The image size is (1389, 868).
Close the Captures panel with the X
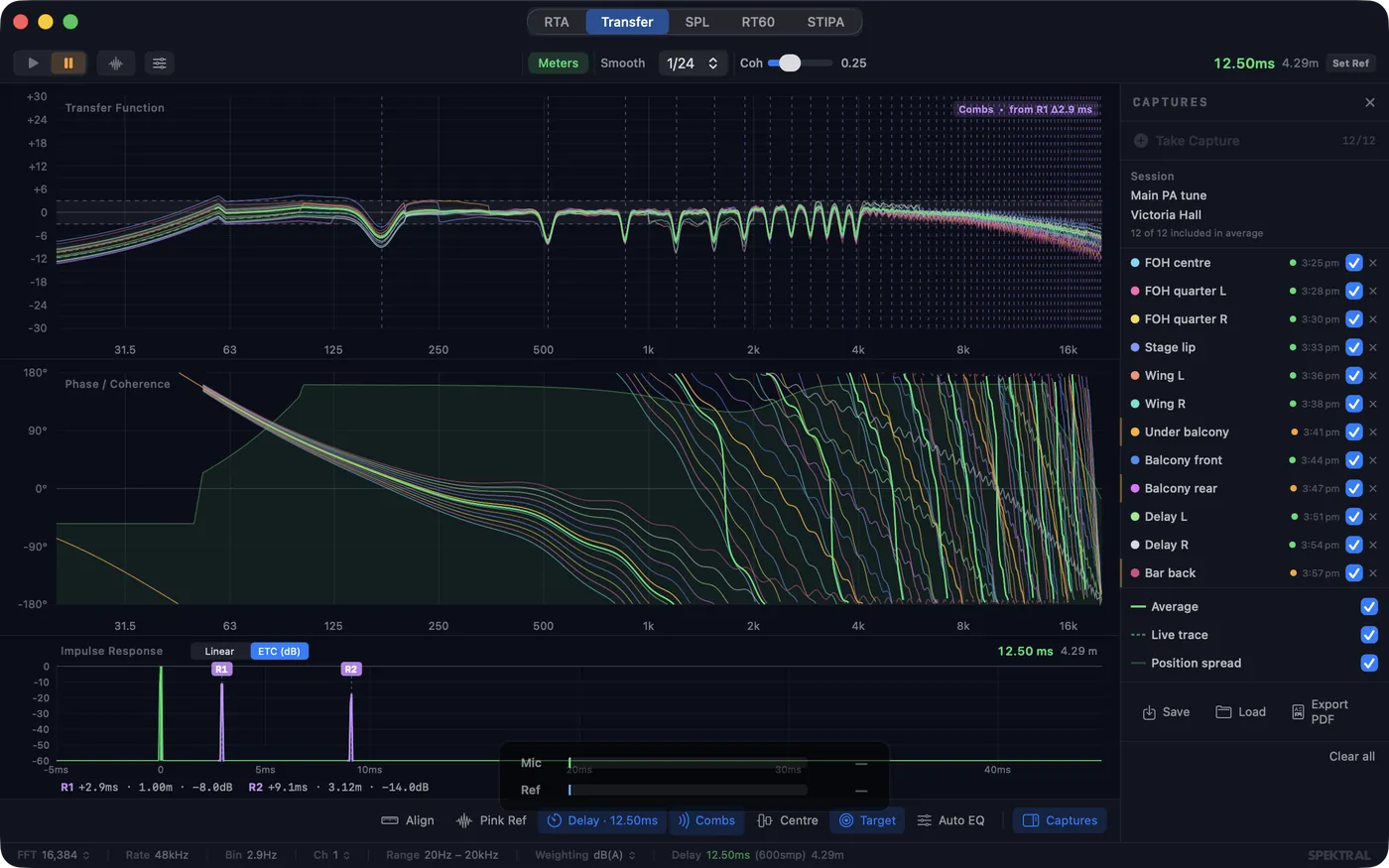pyautogui.click(x=1370, y=102)
